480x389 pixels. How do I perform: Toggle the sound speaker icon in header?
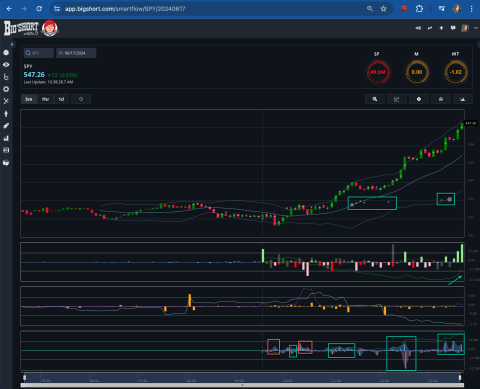pyautogui.click(x=418, y=28)
